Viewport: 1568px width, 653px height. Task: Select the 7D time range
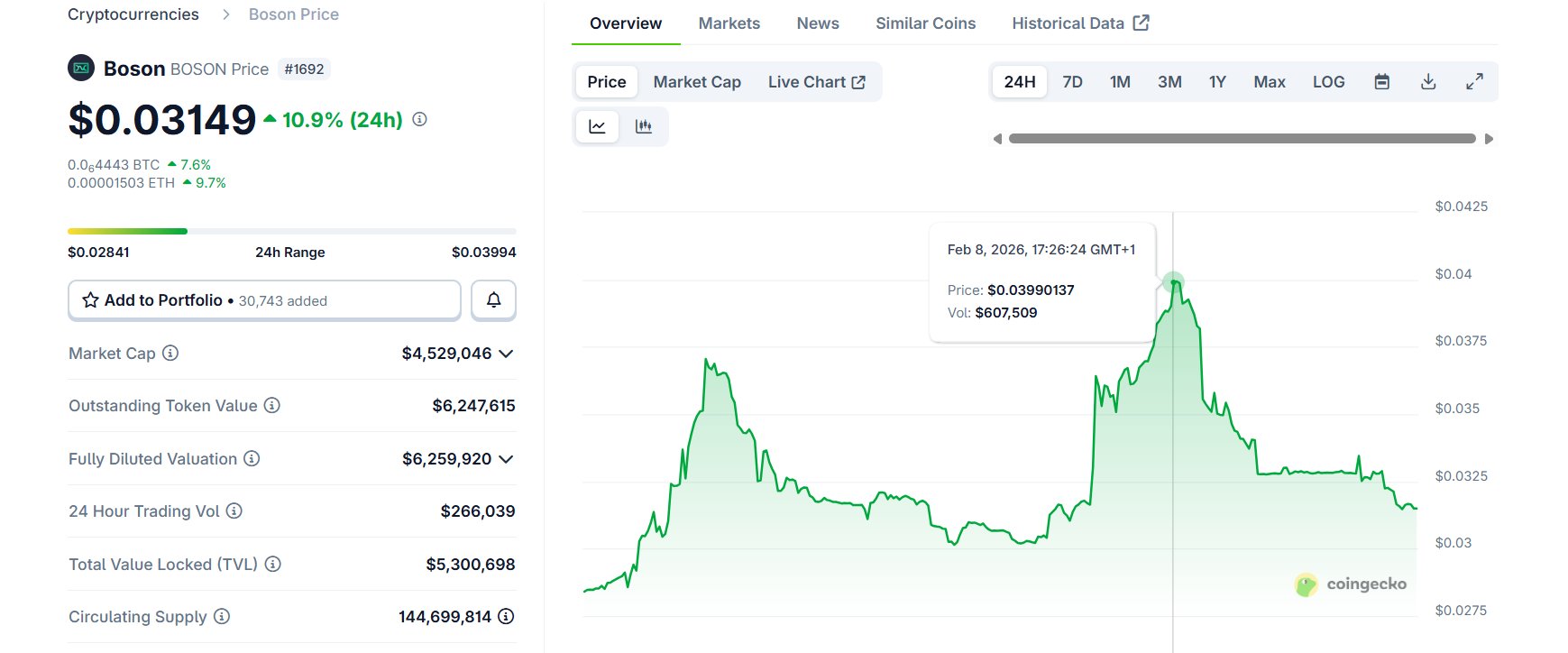[1072, 82]
